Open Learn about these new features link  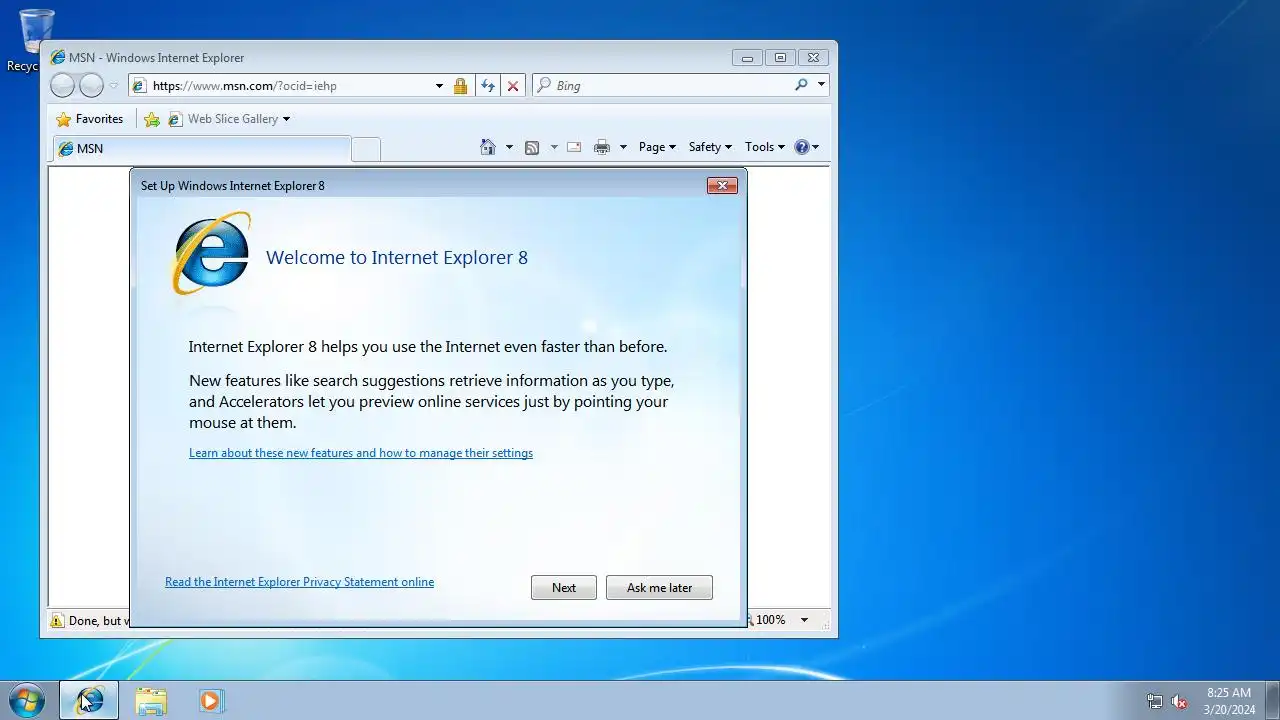[361, 453]
